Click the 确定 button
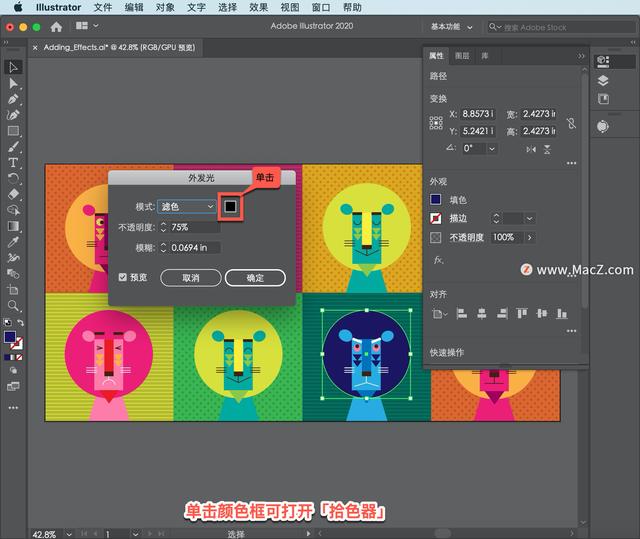 (255, 278)
